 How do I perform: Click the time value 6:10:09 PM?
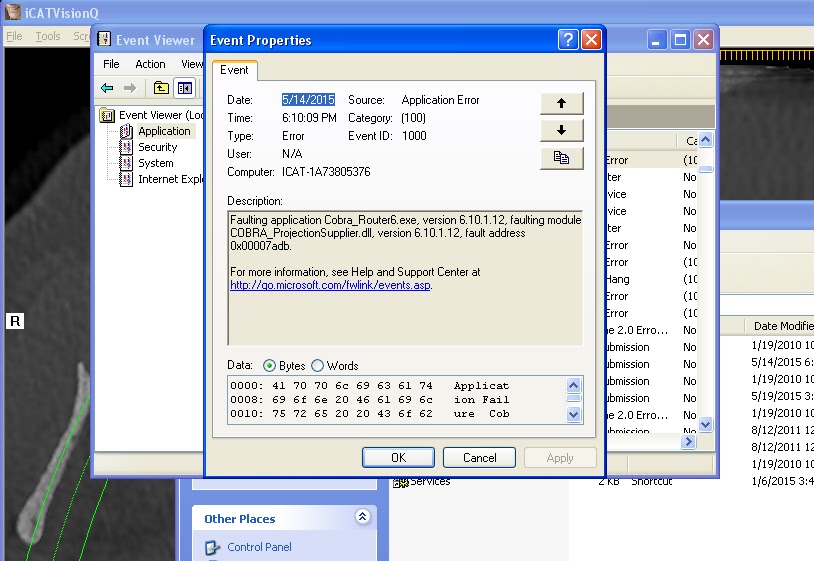[x=309, y=118]
